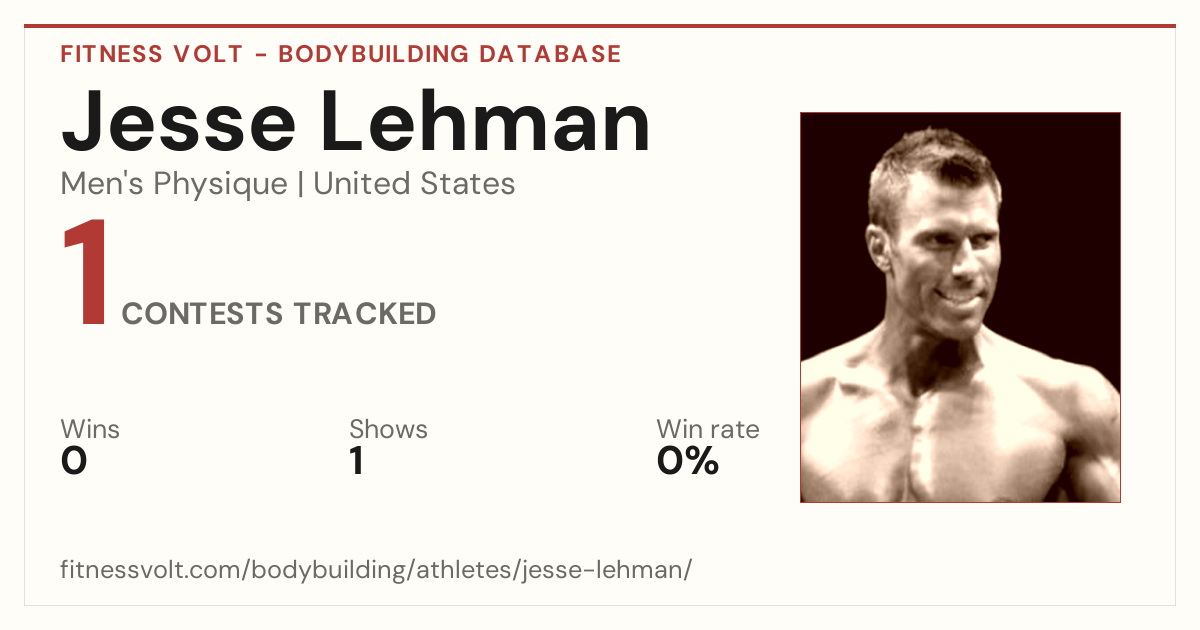Click the Contests Tracked label
This screenshot has height=630, width=1200.
pos(279,314)
